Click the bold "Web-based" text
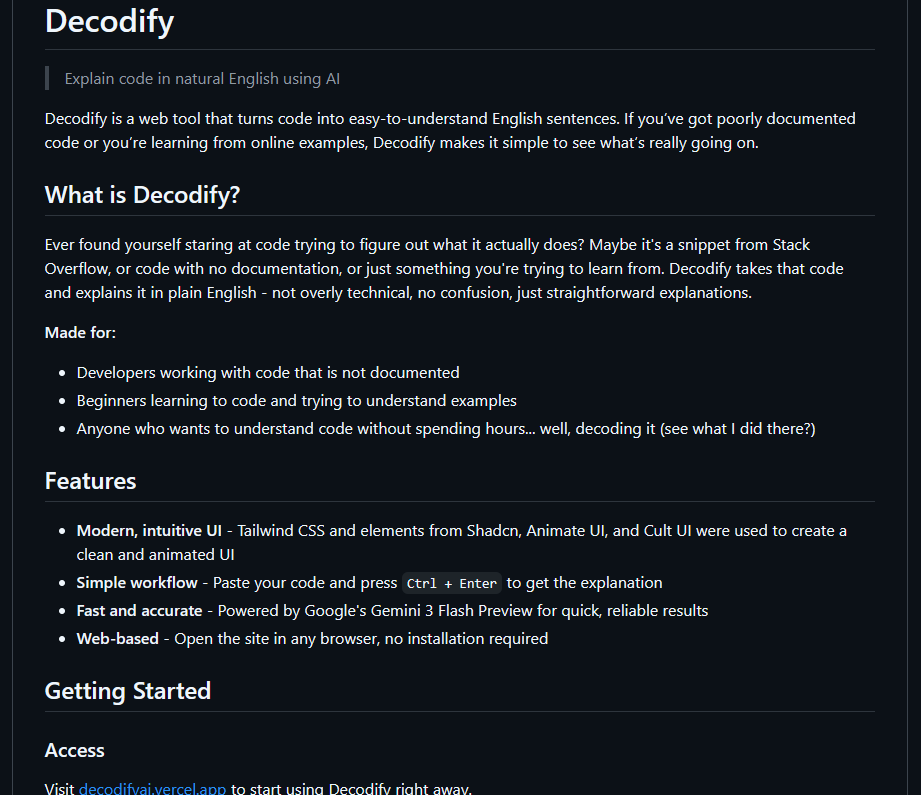Screen dimensions: 921x795 [118, 638]
